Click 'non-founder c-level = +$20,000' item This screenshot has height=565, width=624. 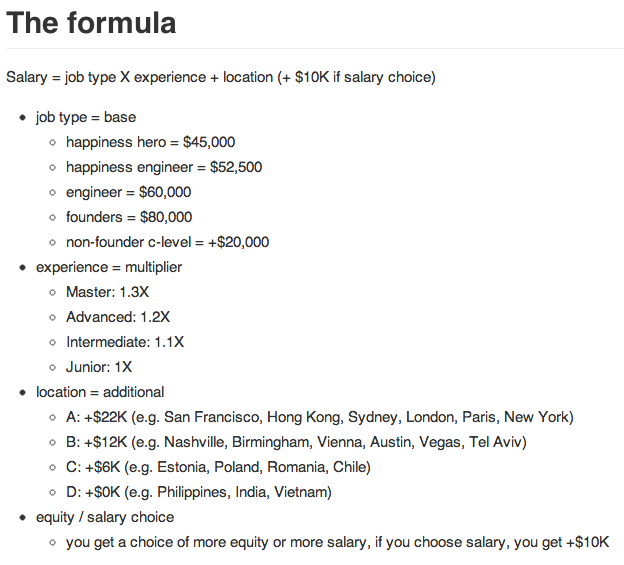tap(168, 242)
